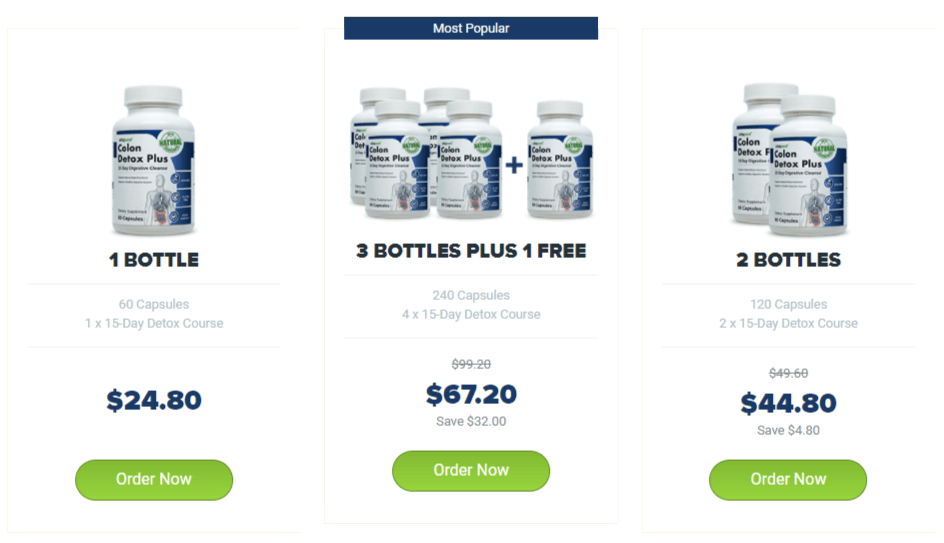This screenshot has width=944, height=543.
Task: Click Order Now for the 2 Bottles package
Action: [x=787, y=479]
